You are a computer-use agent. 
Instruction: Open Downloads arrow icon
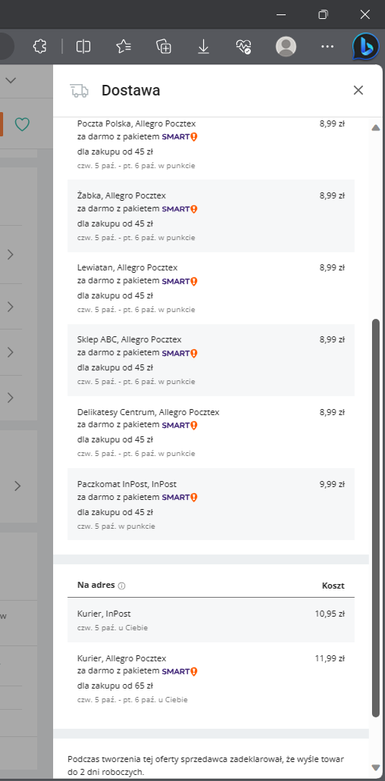click(203, 47)
